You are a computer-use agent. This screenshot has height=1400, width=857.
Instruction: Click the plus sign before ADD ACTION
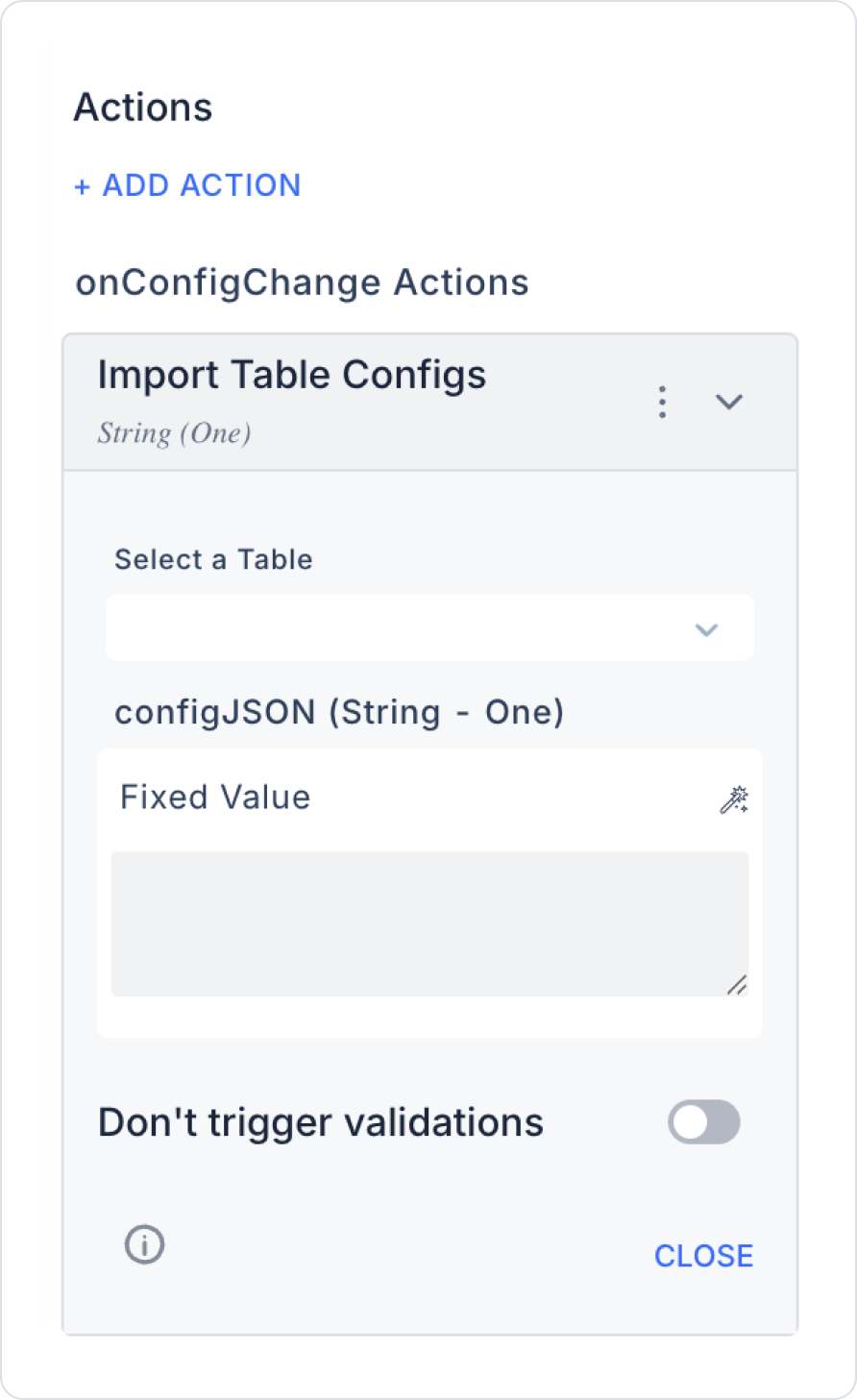pos(83,186)
